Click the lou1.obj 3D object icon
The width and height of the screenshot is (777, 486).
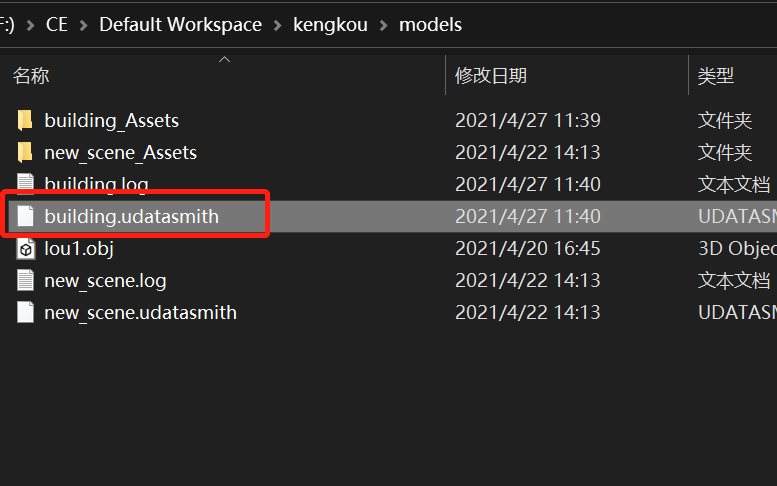(x=25, y=249)
